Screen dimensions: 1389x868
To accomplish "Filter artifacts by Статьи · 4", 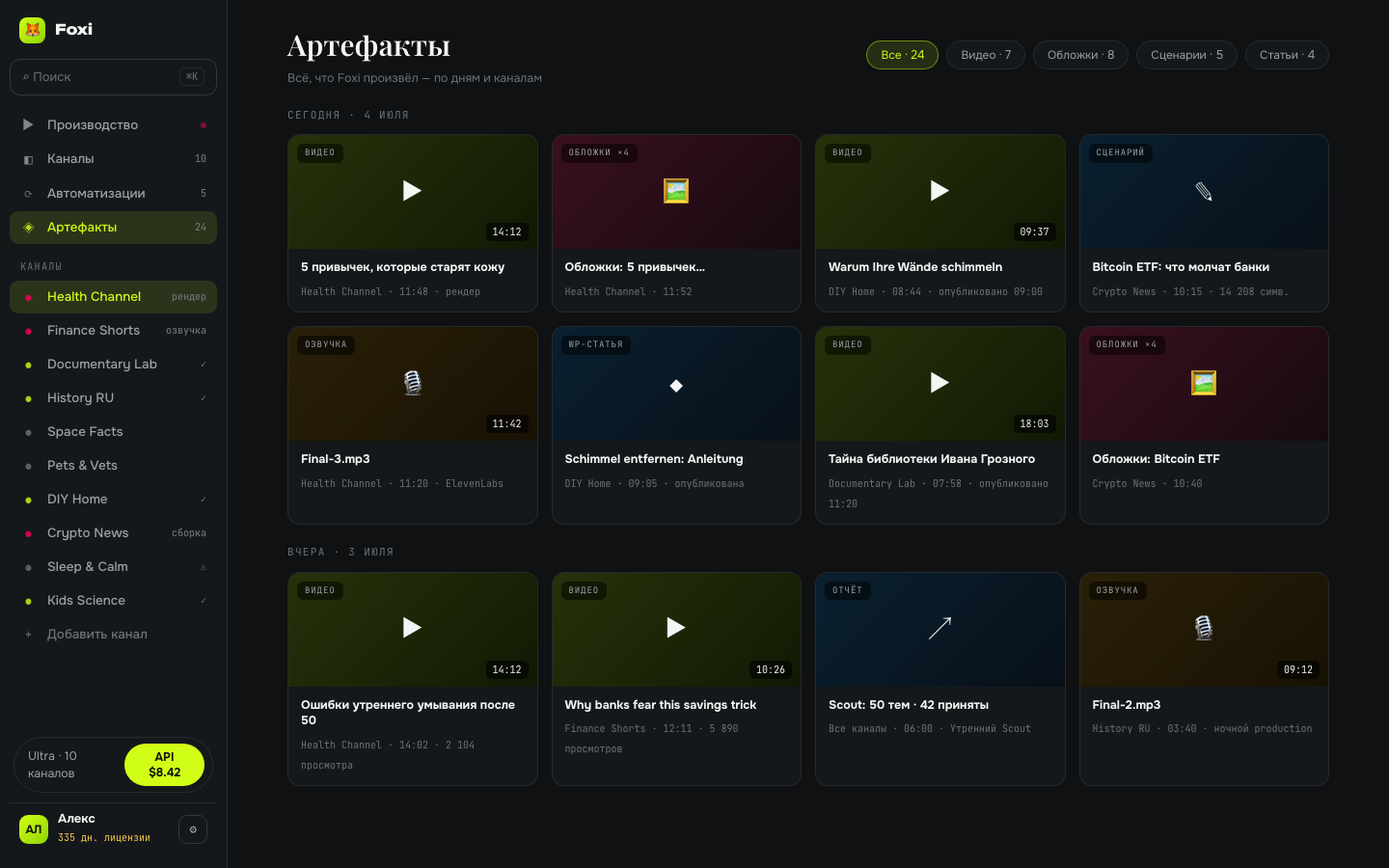I will (1287, 55).
